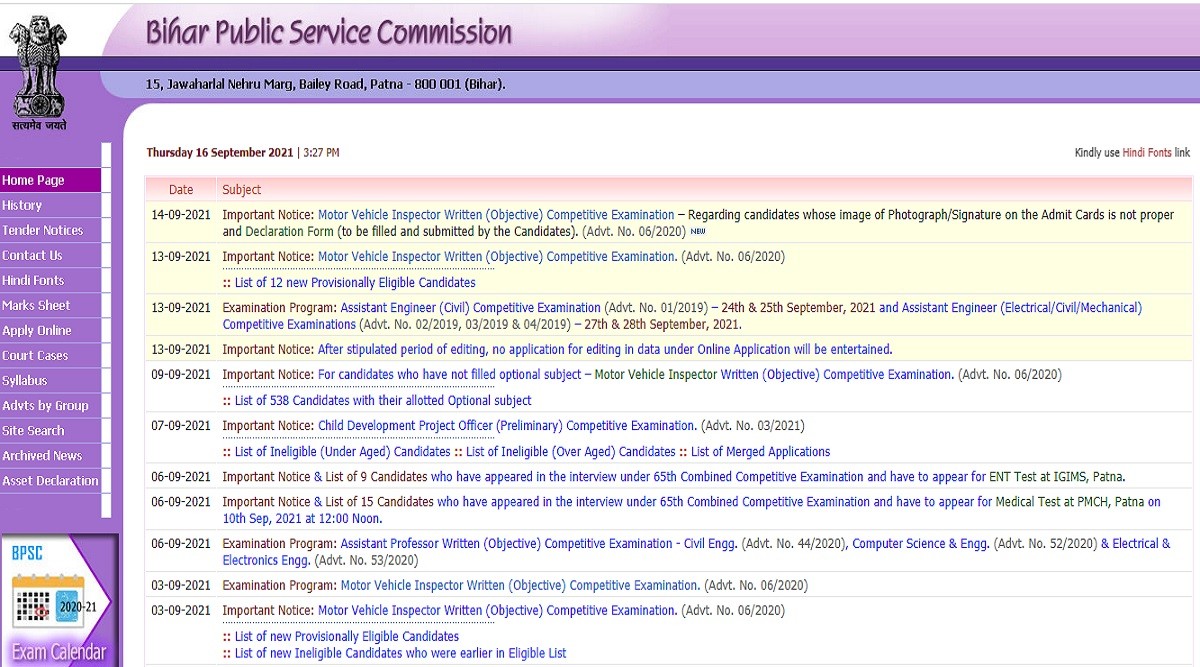The height and width of the screenshot is (667, 1200).
Task: Open List of 538 Candidates with allotted Optional subject
Action: (x=383, y=401)
